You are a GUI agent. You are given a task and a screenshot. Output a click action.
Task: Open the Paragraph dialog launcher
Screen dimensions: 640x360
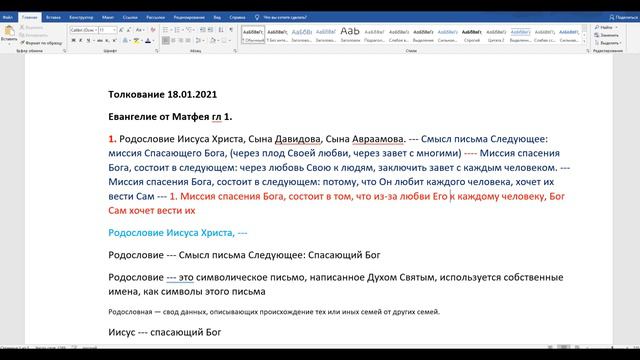click(x=235, y=51)
